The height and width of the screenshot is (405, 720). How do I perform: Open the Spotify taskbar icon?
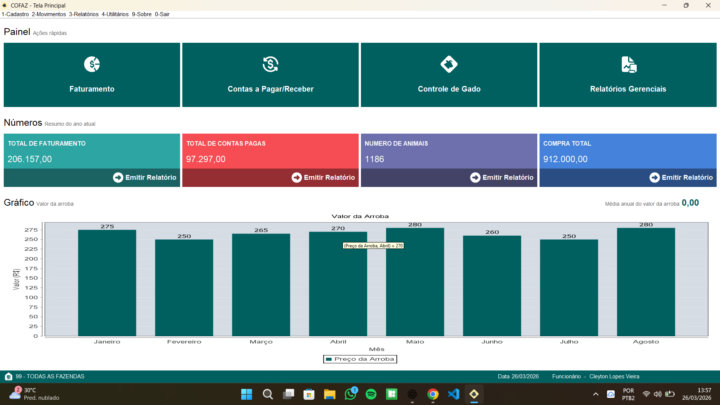tap(371, 394)
